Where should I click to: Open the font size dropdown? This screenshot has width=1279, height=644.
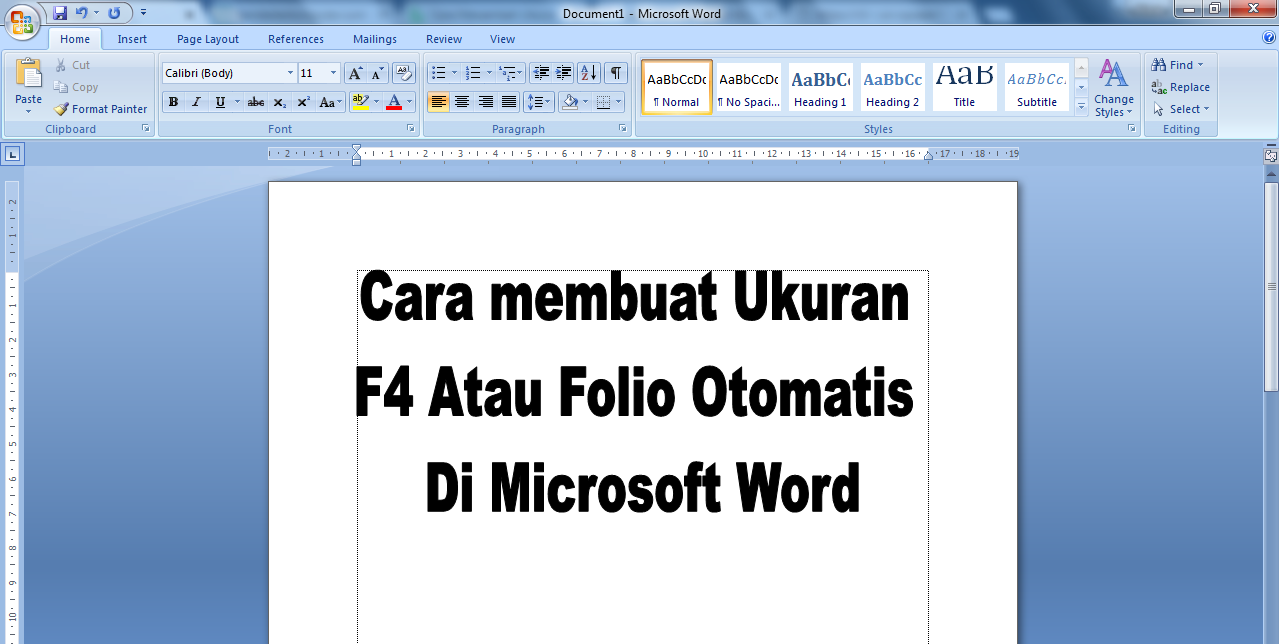point(334,73)
